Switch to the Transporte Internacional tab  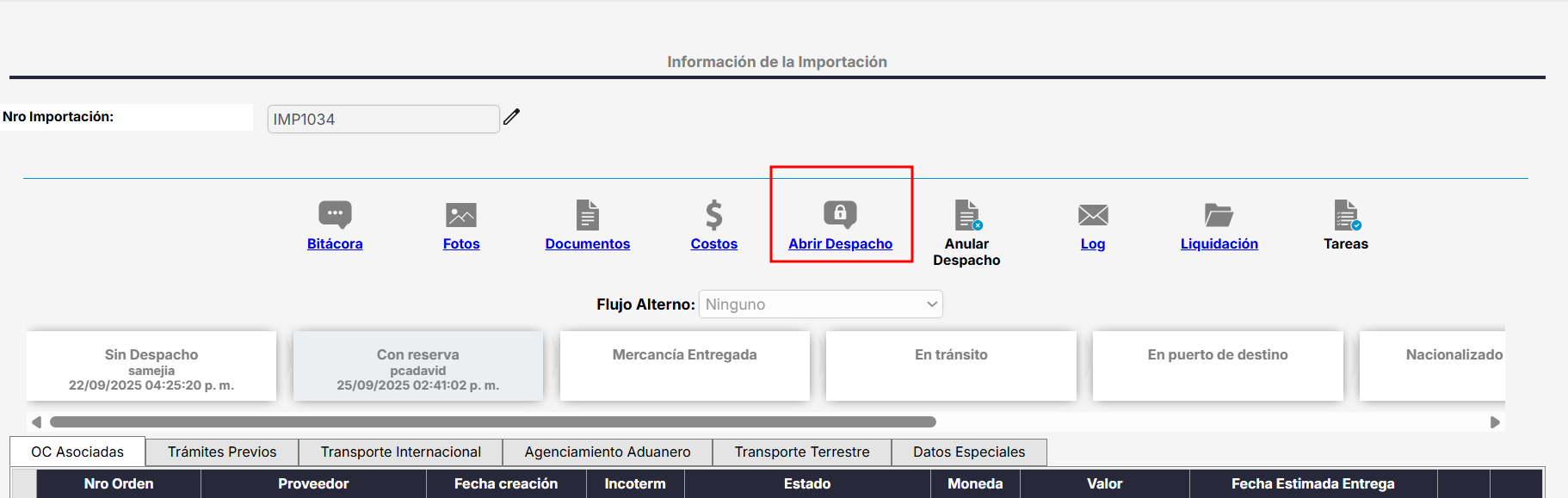click(400, 452)
